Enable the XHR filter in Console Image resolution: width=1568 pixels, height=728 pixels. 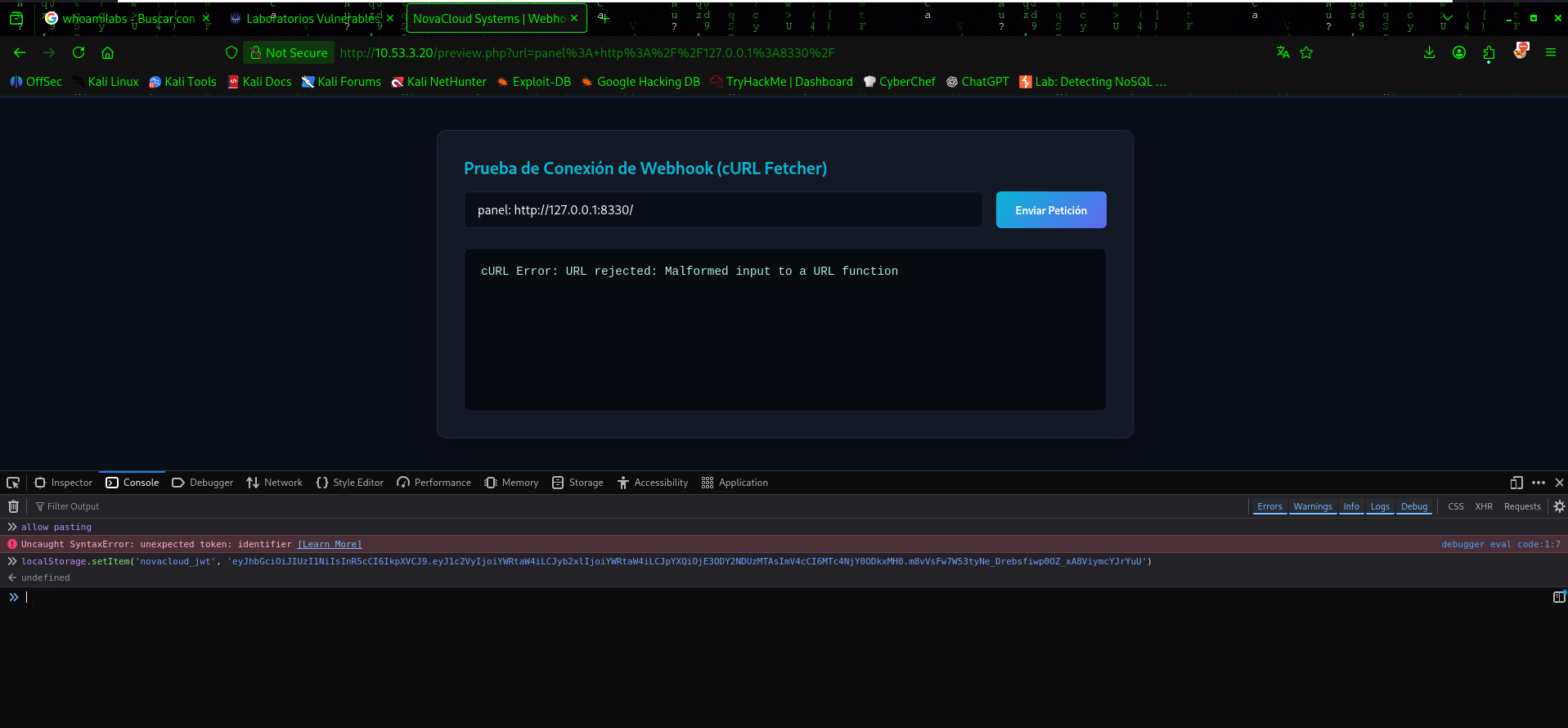point(1484,506)
